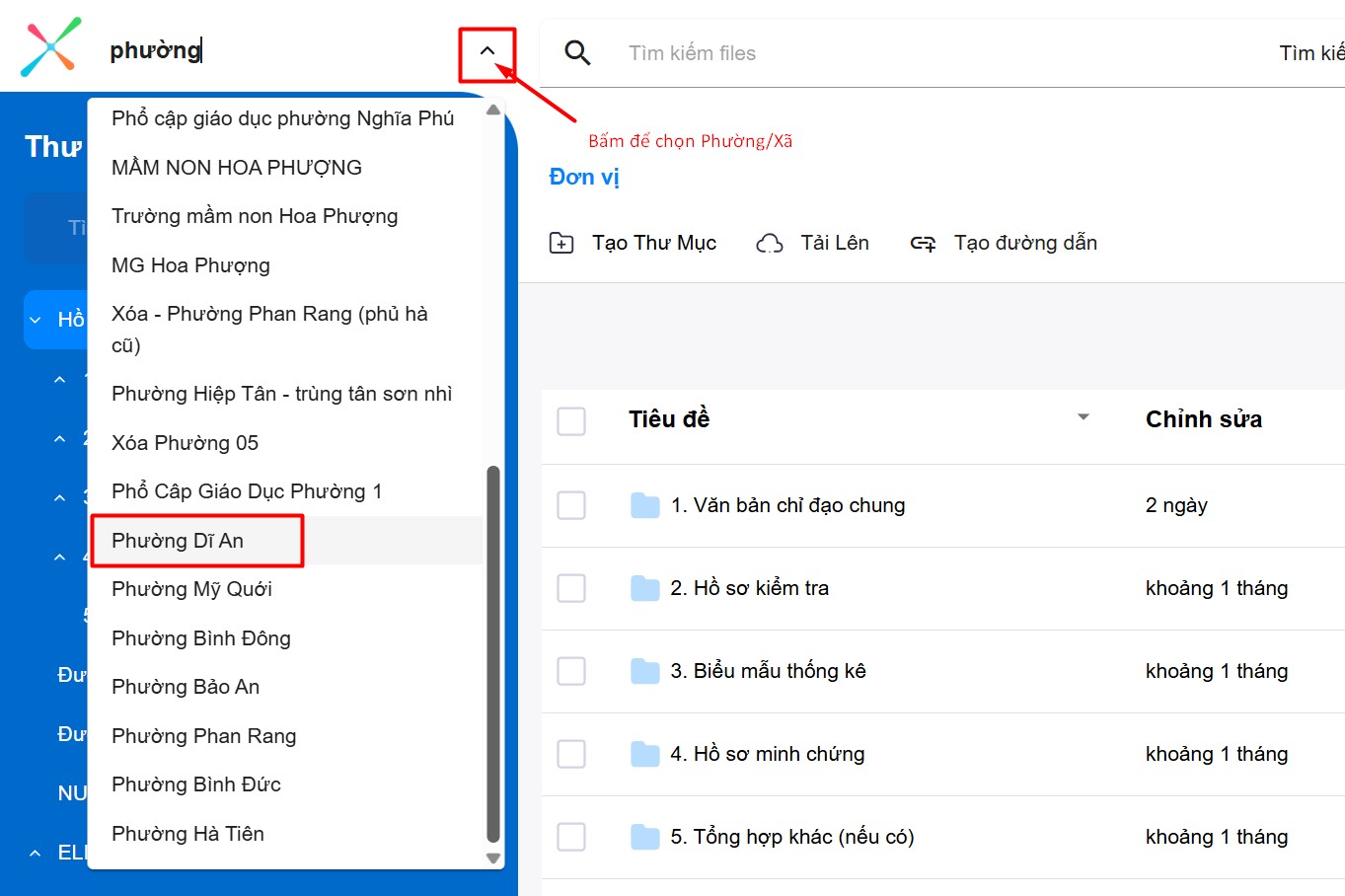This screenshot has width=1345, height=896.
Task: Collapse the unit dropdown with chevron arrow
Action: (487, 50)
